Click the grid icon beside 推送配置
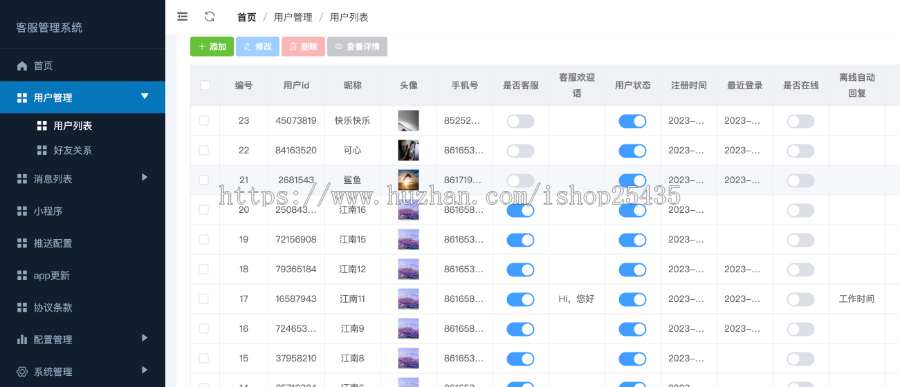This screenshot has width=900, height=387. [x=22, y=243]
